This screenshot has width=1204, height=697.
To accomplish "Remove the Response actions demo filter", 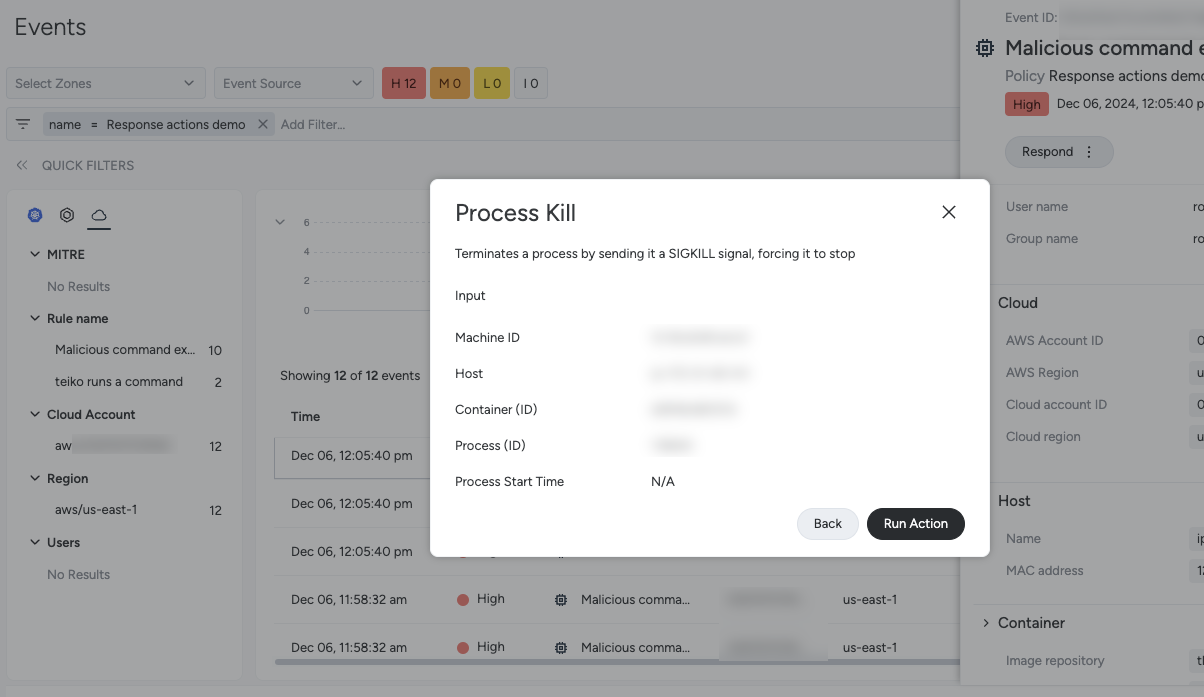I will [263, 124].
